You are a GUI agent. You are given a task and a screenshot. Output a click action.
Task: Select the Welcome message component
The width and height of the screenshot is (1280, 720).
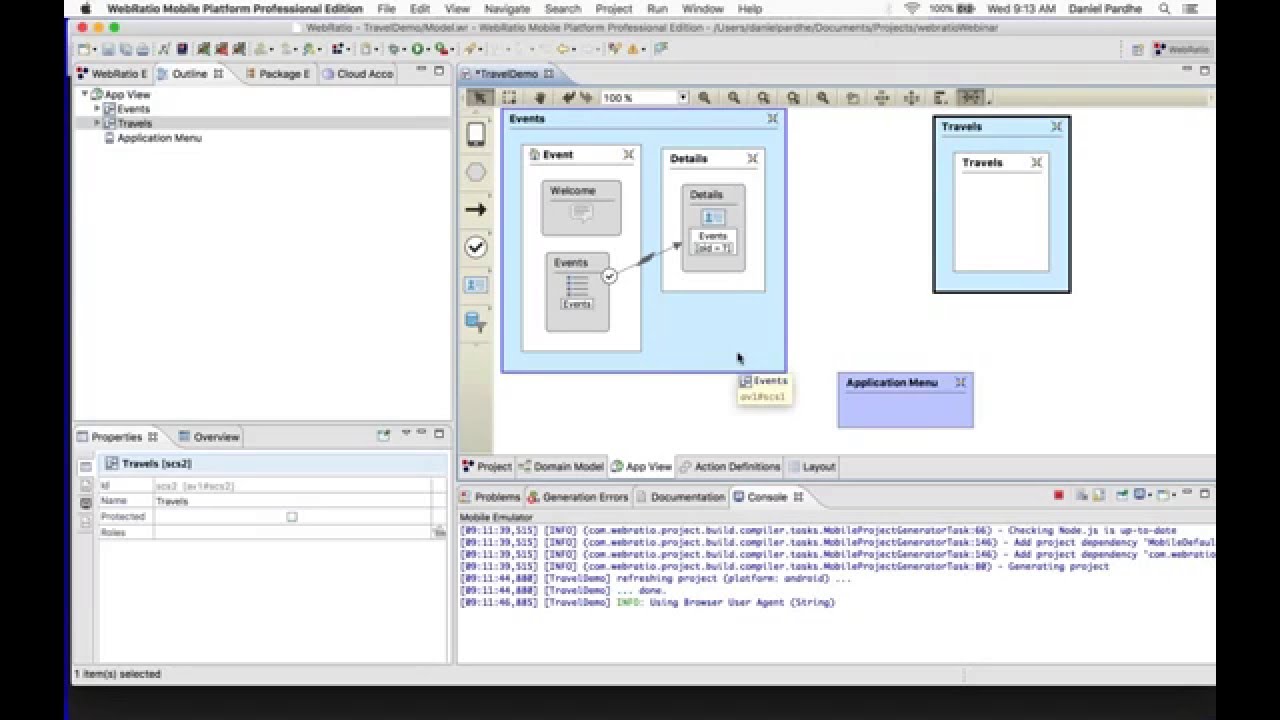(x=581, y=208)
